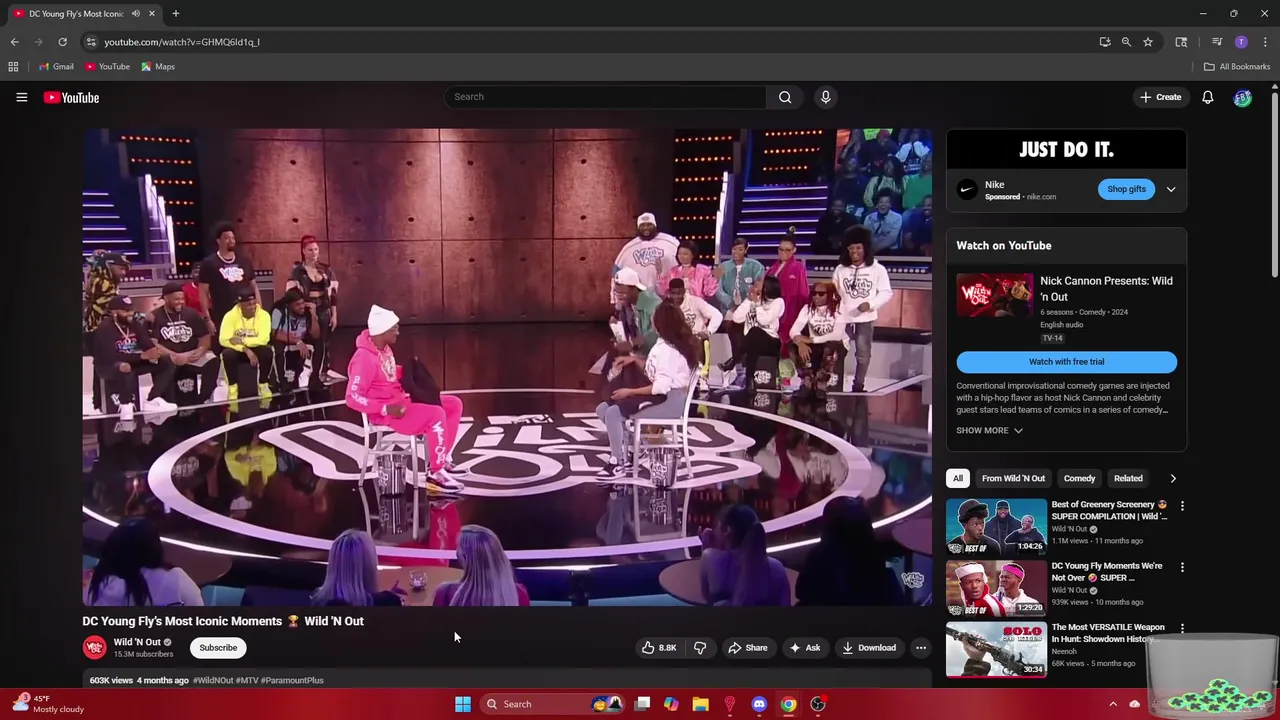Screen dimensions: 1280x720
Task: Open options for Most VERSATILE Weapon video
Action: tap(1182, 628)
